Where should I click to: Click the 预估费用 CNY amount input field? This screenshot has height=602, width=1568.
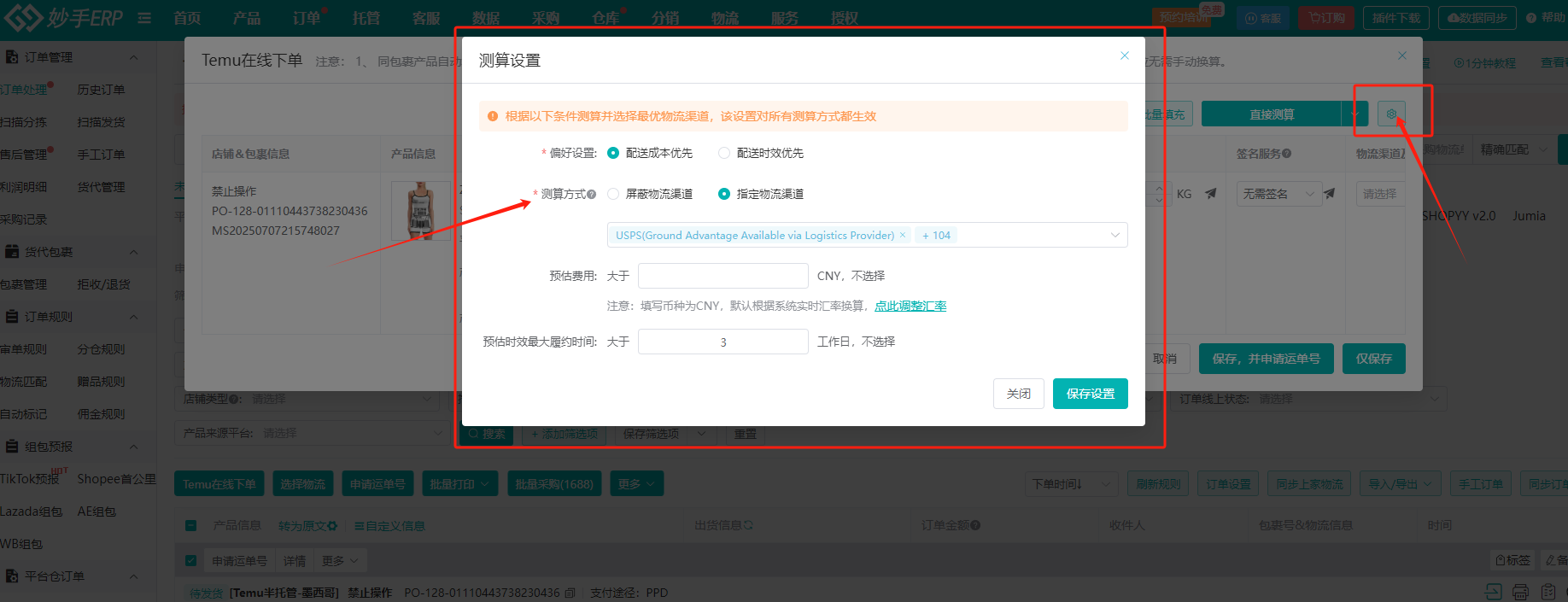tap(723, 276)
